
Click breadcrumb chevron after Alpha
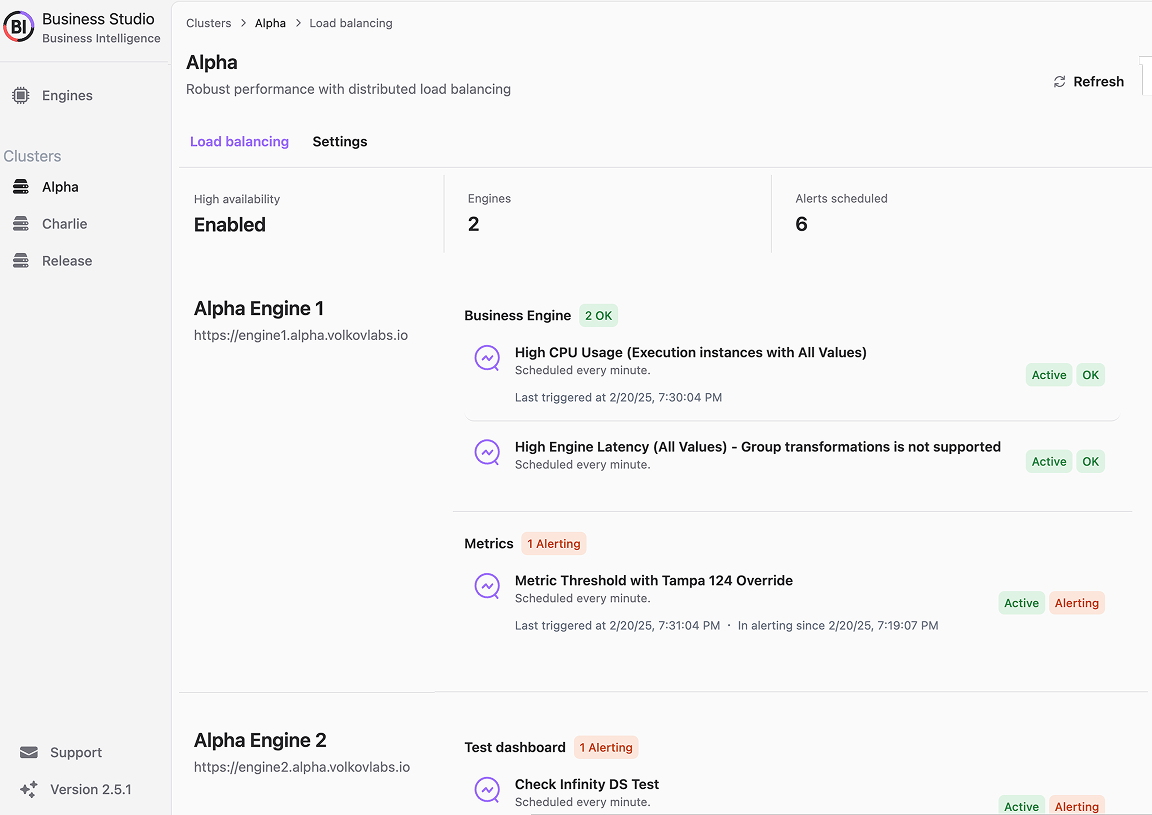click(298, 24)
